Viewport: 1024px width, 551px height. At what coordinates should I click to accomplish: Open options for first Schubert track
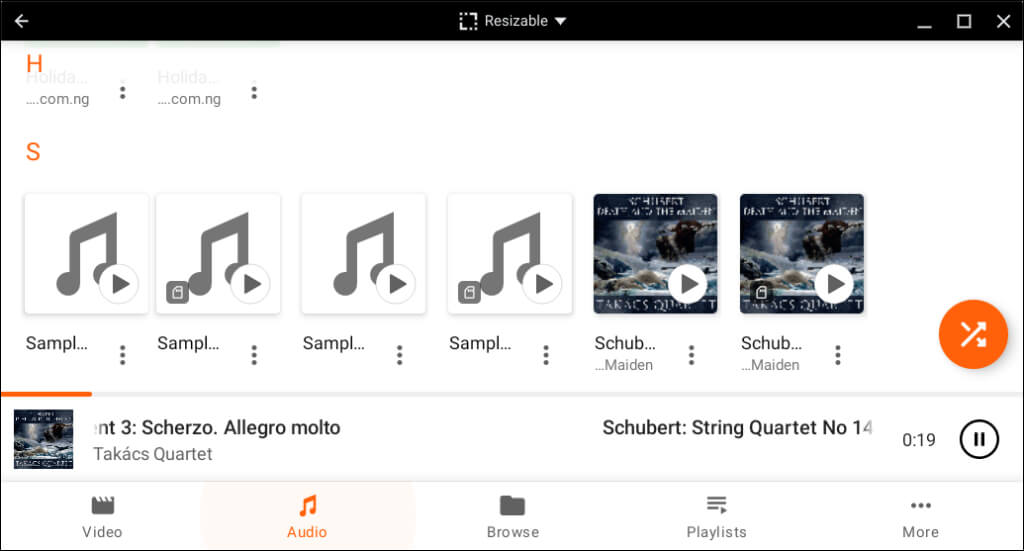point(691,354)
